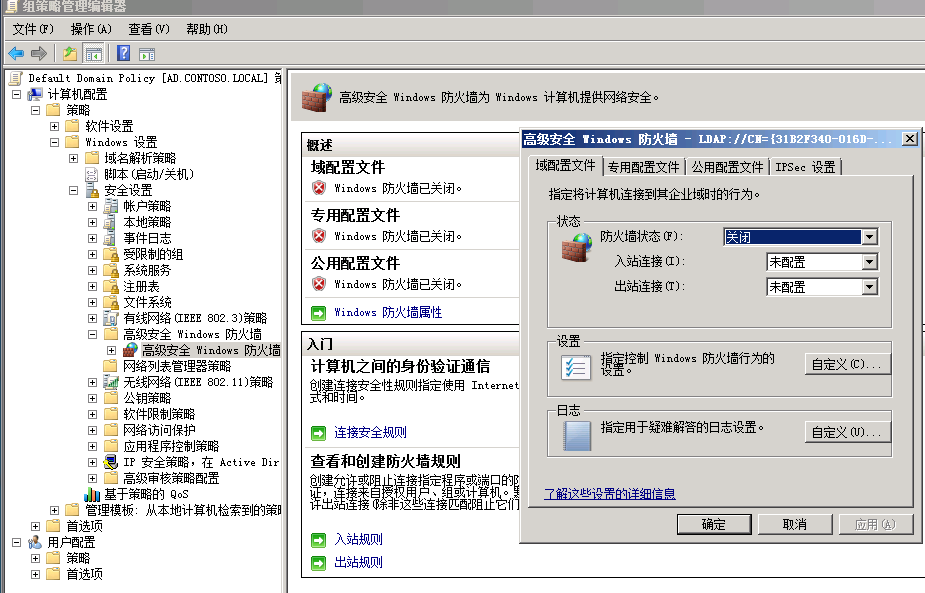Screen dimensions: 925x593
Task: Expand the 域名解析策略 node
Action: tap(73, 158)
